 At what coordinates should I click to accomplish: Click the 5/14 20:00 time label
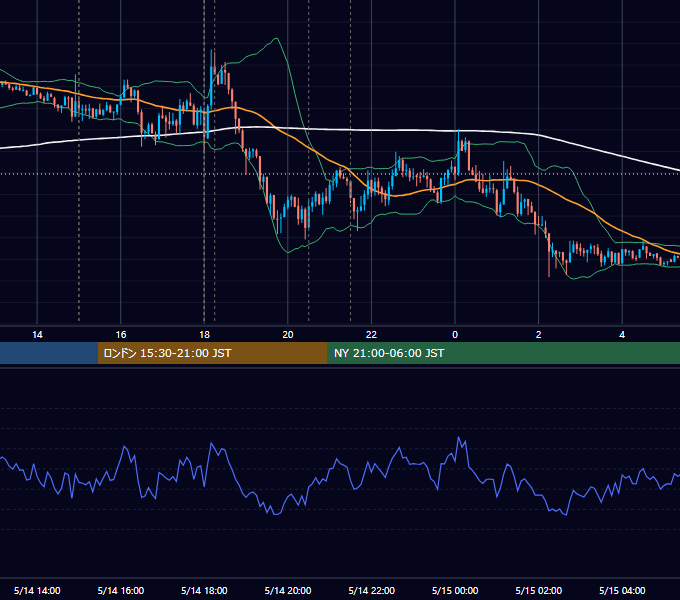click(x=288, y=590)
